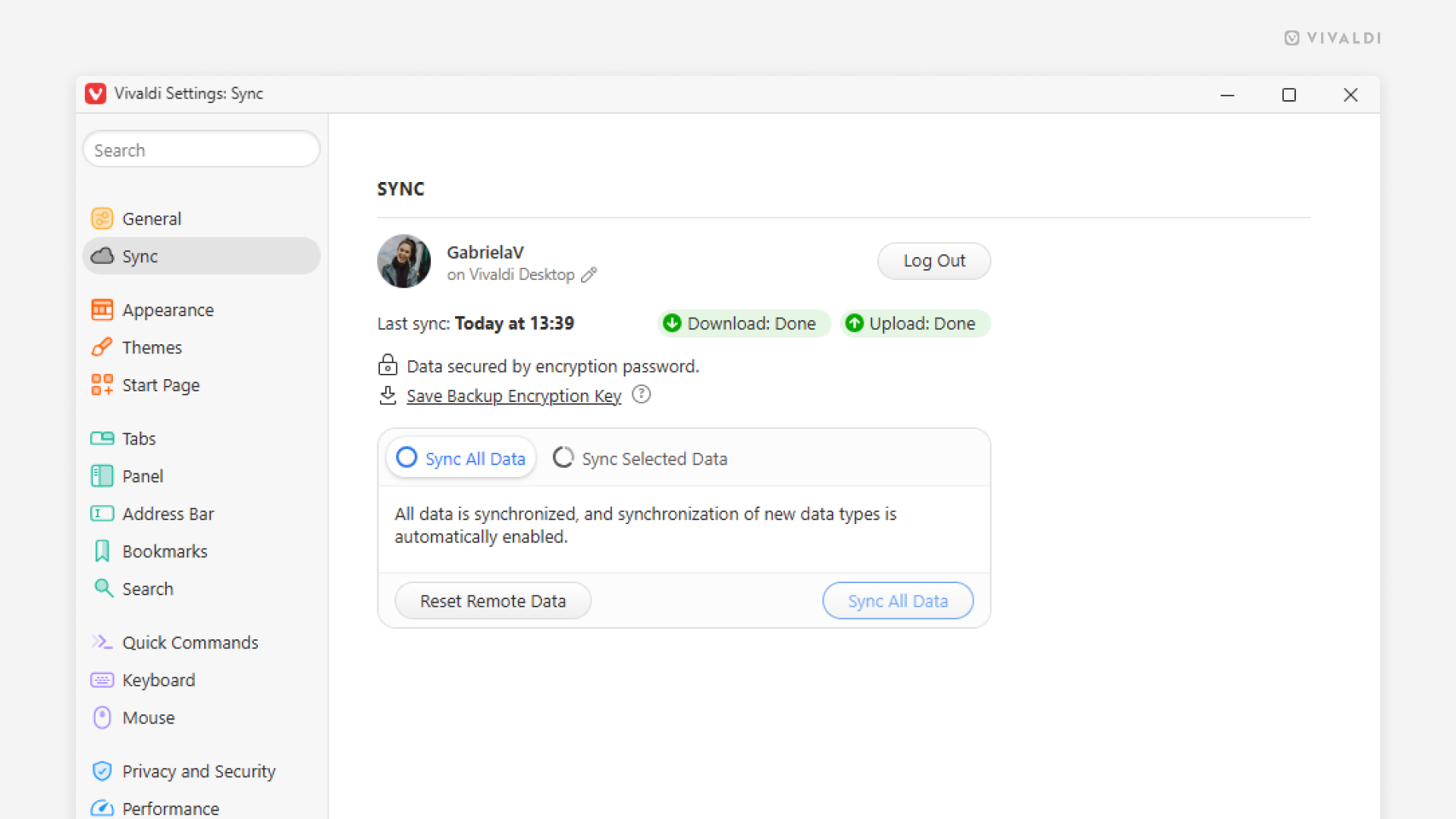
Task: Click 'Today at 13:39' sync time
Action: click(x=514, y=323)
